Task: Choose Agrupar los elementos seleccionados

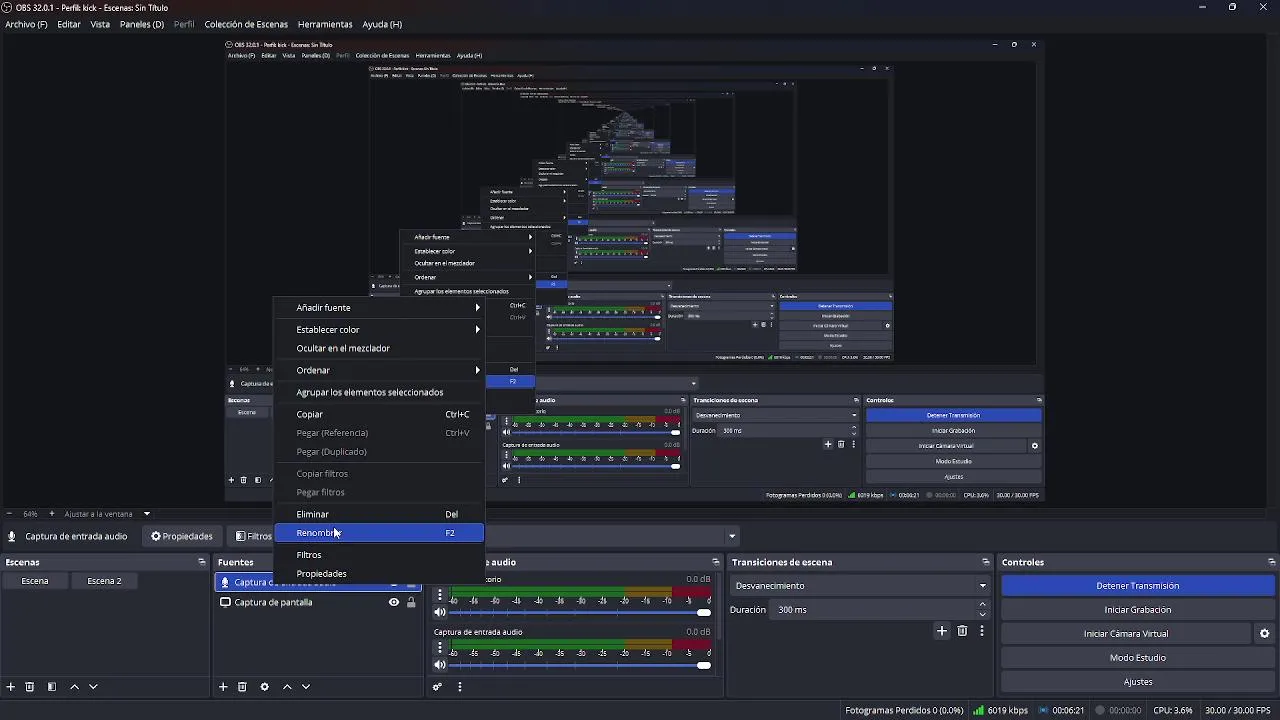Action: (x=379, y=392)
